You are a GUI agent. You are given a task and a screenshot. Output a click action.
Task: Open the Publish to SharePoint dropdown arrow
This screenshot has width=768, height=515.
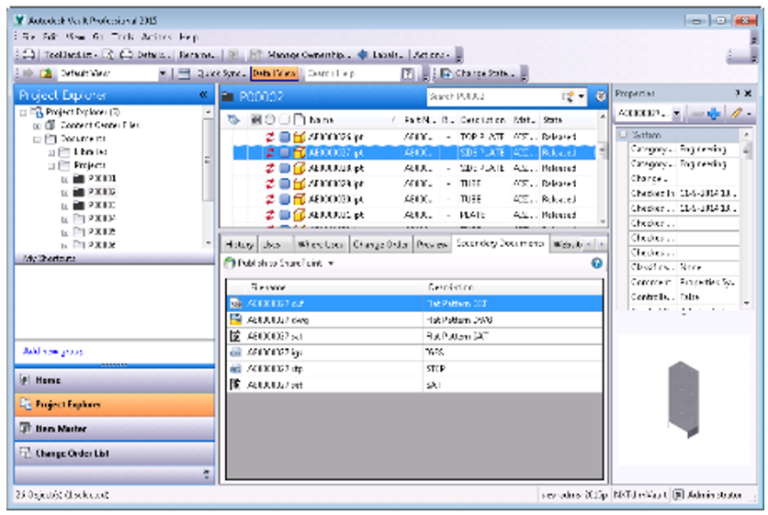[x=331, y=264]
